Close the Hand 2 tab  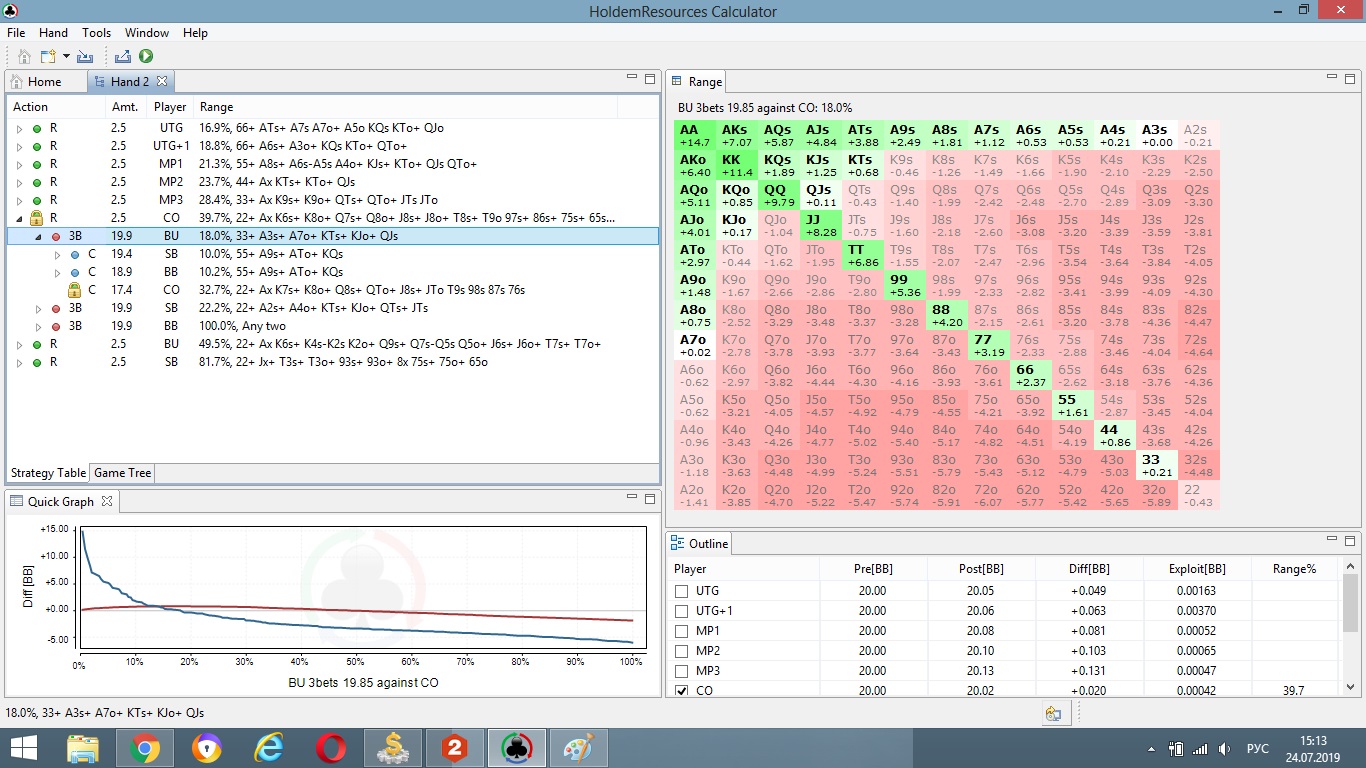[x=162, y=81]
